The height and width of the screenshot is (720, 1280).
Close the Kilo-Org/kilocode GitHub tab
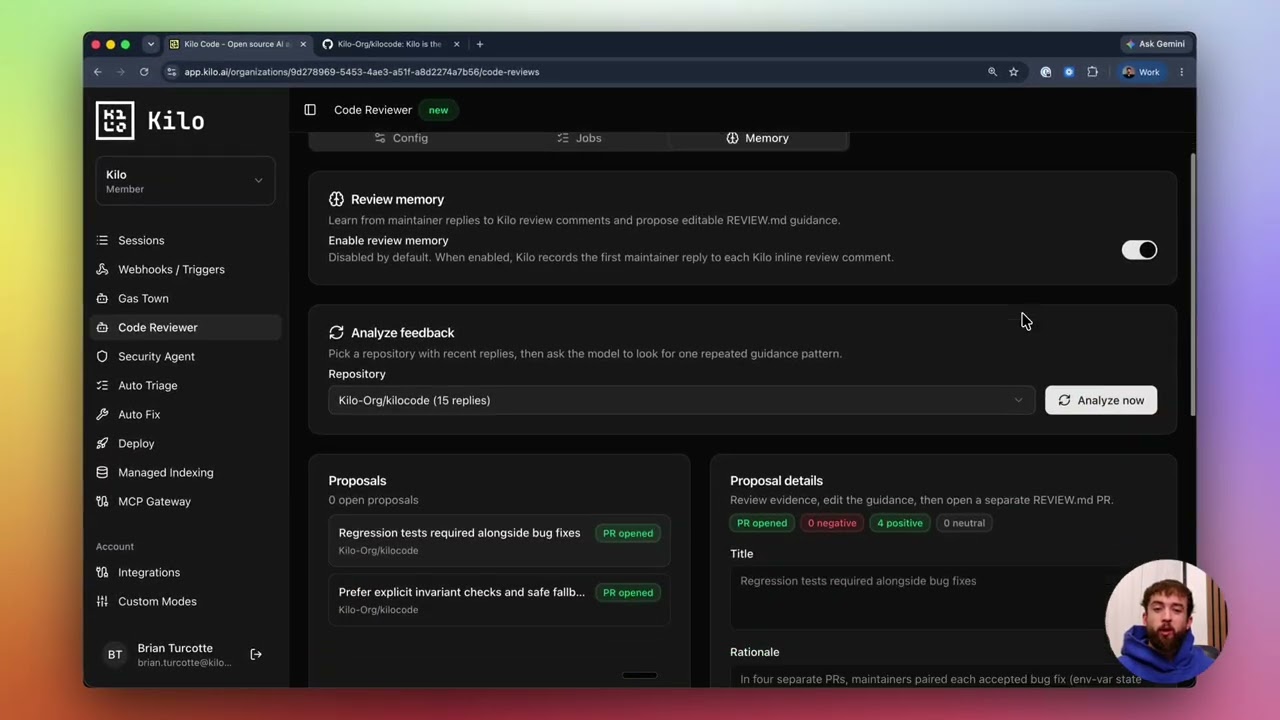[x=456, y=44]
